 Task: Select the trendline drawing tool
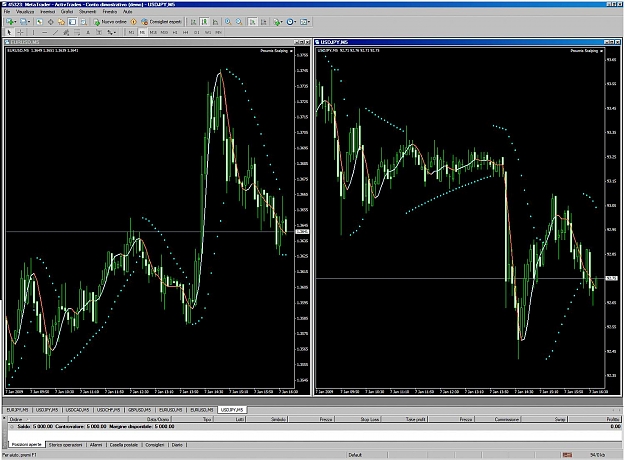tap(55, 32)
